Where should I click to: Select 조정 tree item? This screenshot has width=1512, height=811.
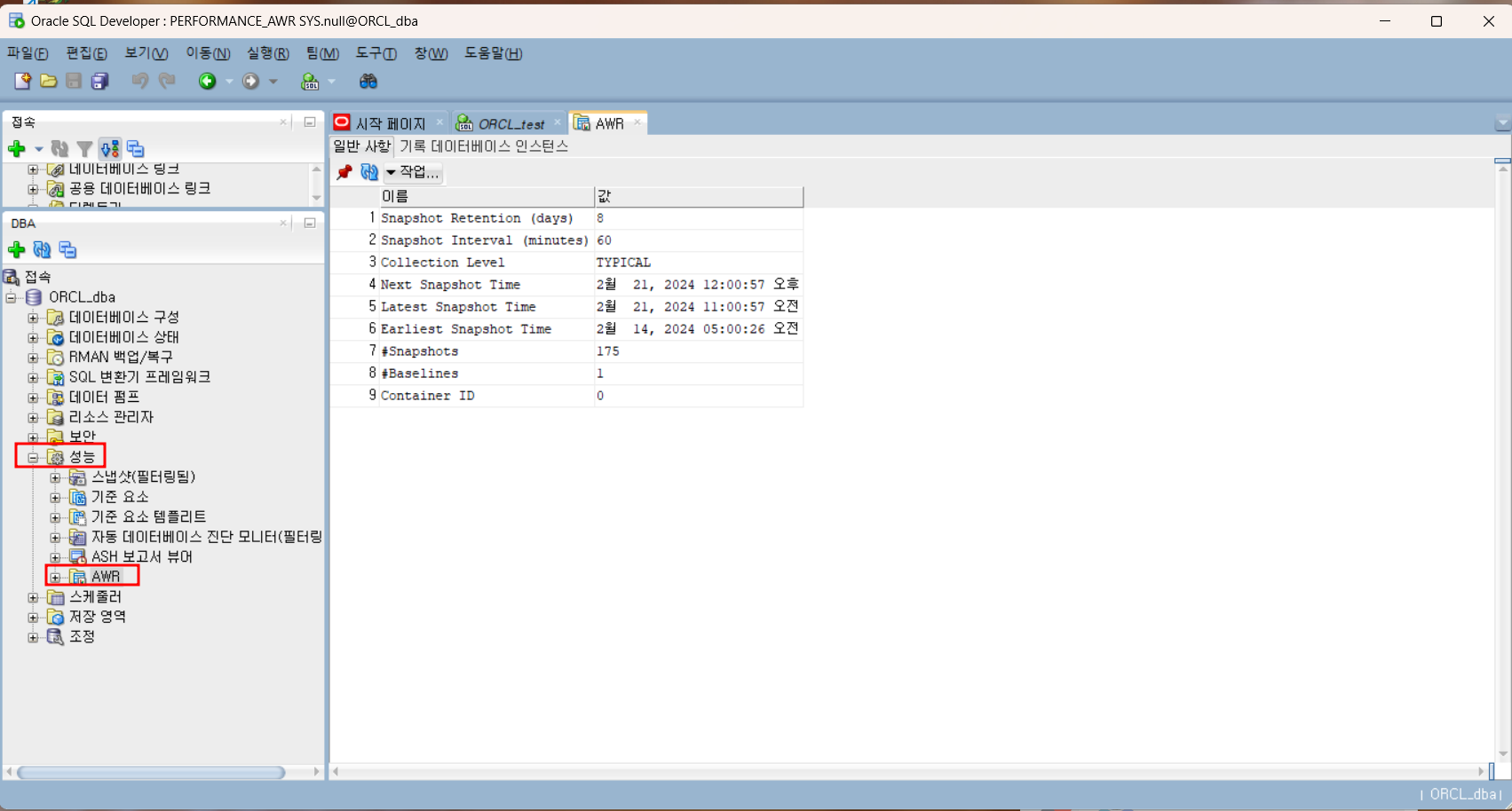[x=82, y=636]
